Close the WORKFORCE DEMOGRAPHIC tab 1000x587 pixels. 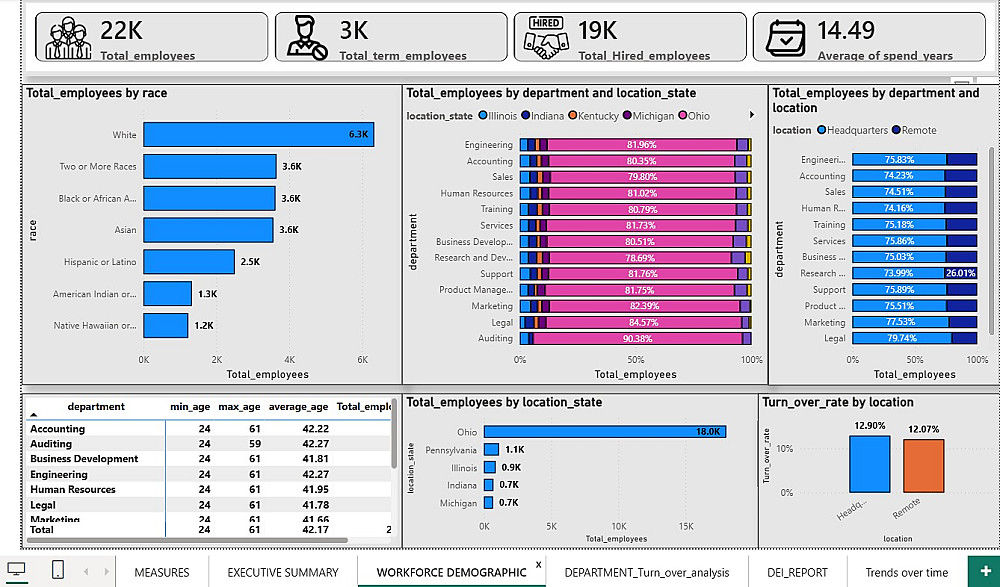click(x=539, y=565)
